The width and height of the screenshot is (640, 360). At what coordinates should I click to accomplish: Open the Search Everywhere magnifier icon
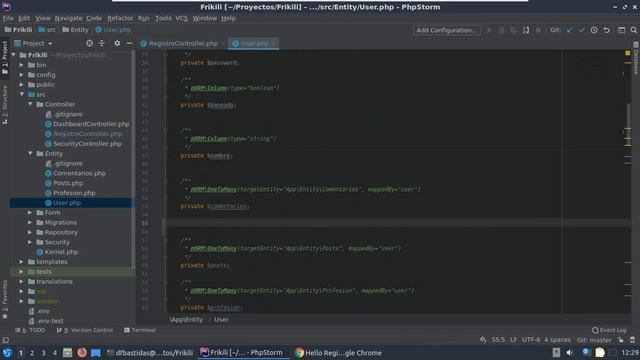(x=633, y=30)
